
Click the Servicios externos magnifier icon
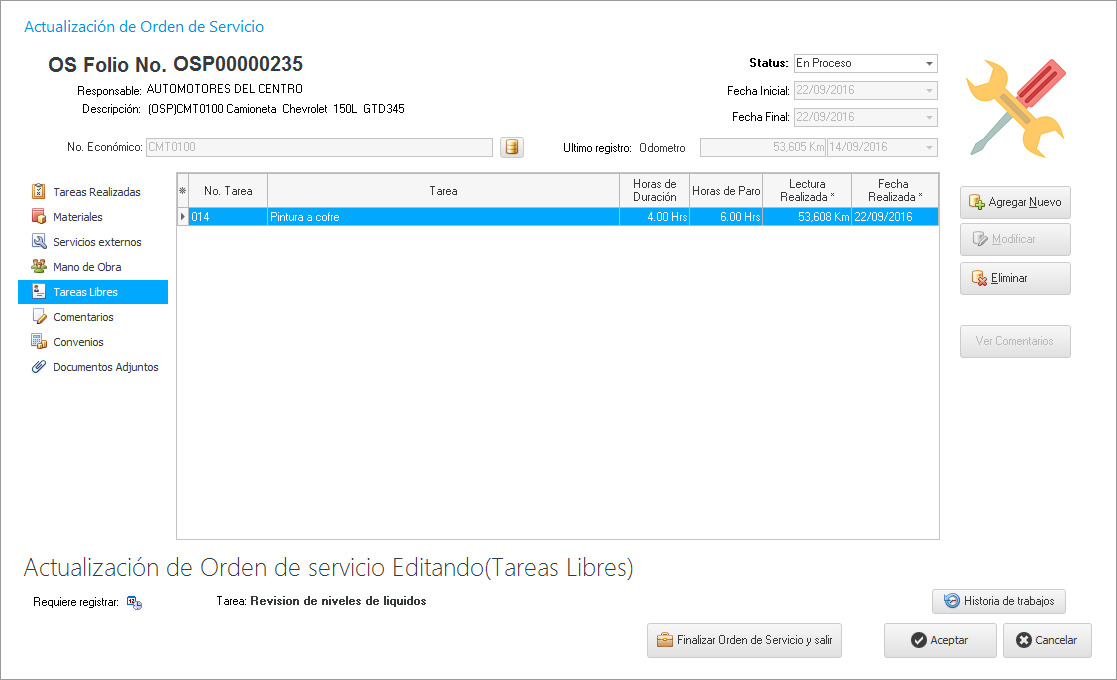(x=39, y=241)
